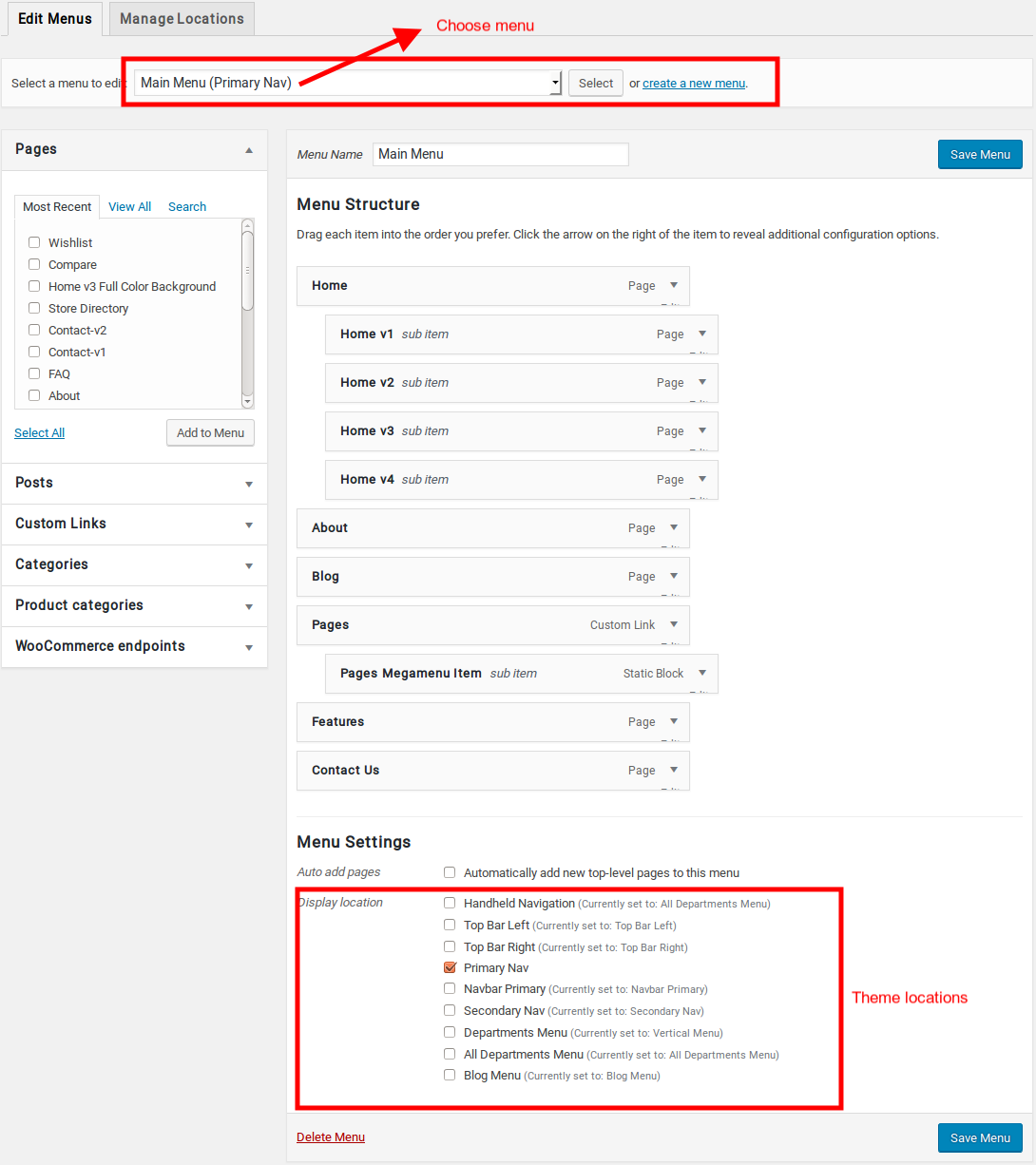This screenshot has width=1036, height=1165.
Task: Expand the Home menu item options arrow
Action: [674, 285]
